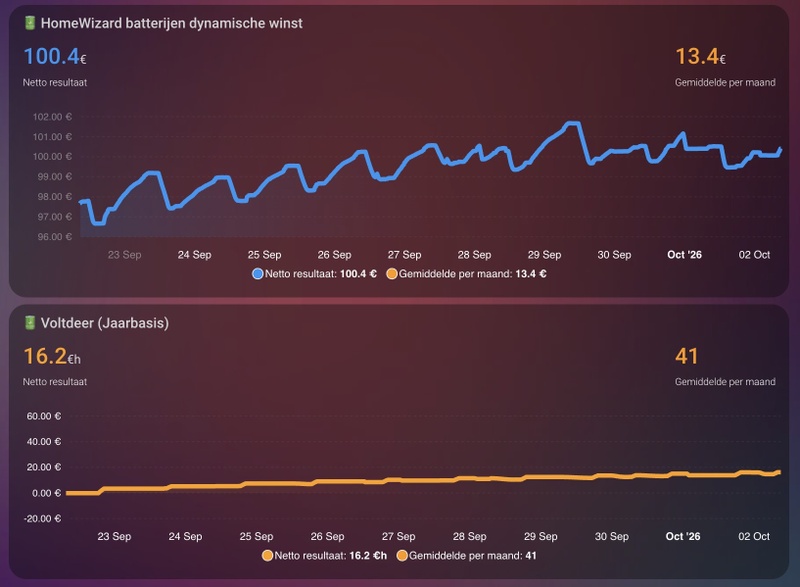Click the blue legend dot for Netto resultaat 100.4 €
This screenshot has height=587, width=800.
[258, 274]
